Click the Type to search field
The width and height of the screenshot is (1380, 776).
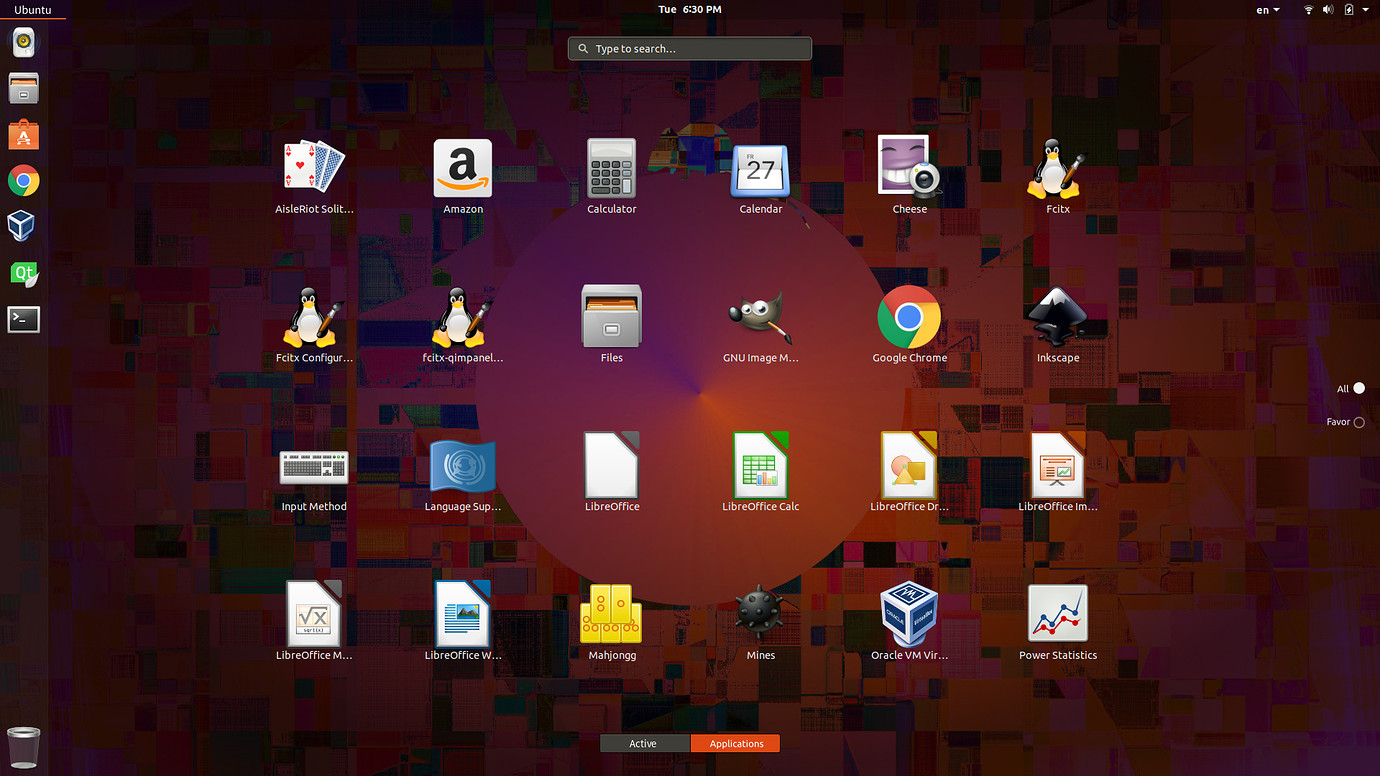[689, 48]
